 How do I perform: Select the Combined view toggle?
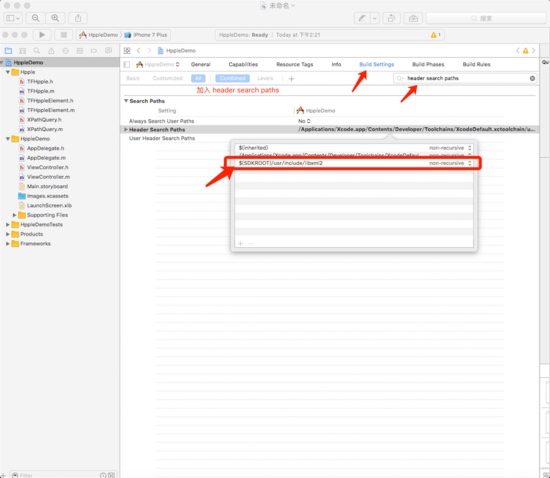(233, 78)
